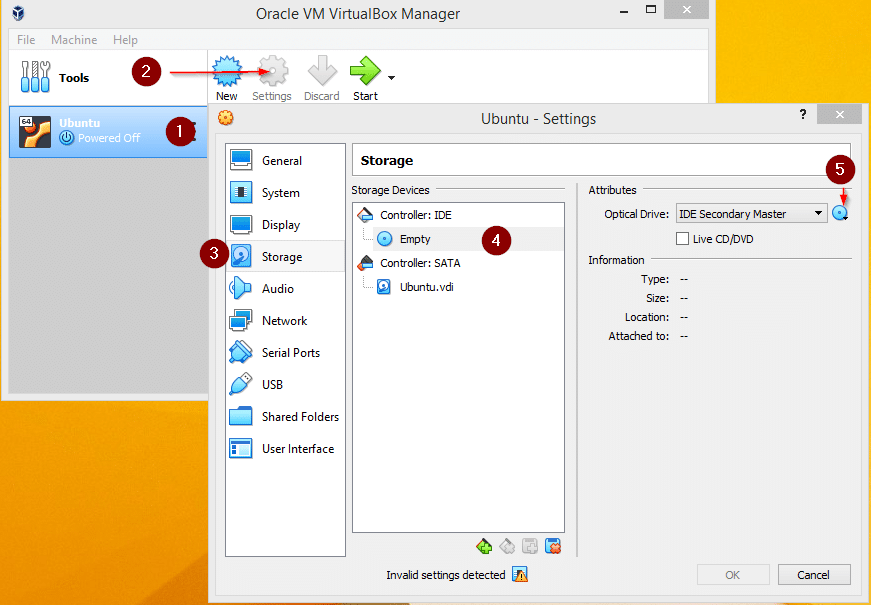871x605 pixels.
Task: Open Settings gear in the toolbar
Action: pyautogui.click(x=272, y=72)
